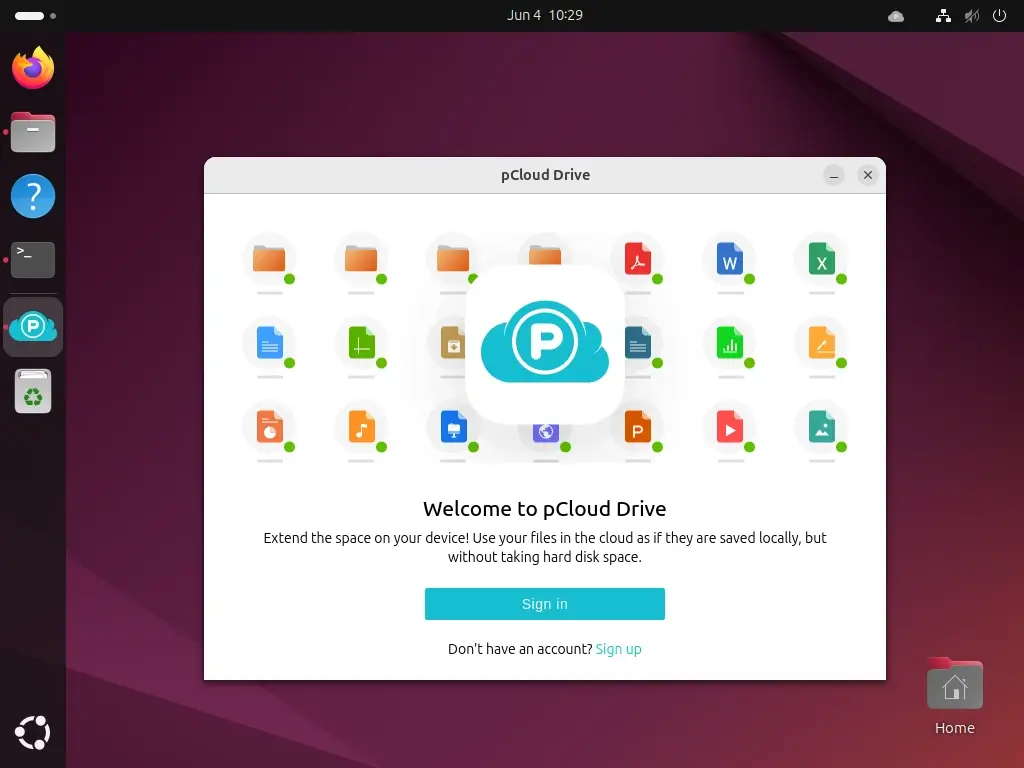1024x768 pixels.
Task: Click the central pCloud cloud logo
Action: (545, 340)
